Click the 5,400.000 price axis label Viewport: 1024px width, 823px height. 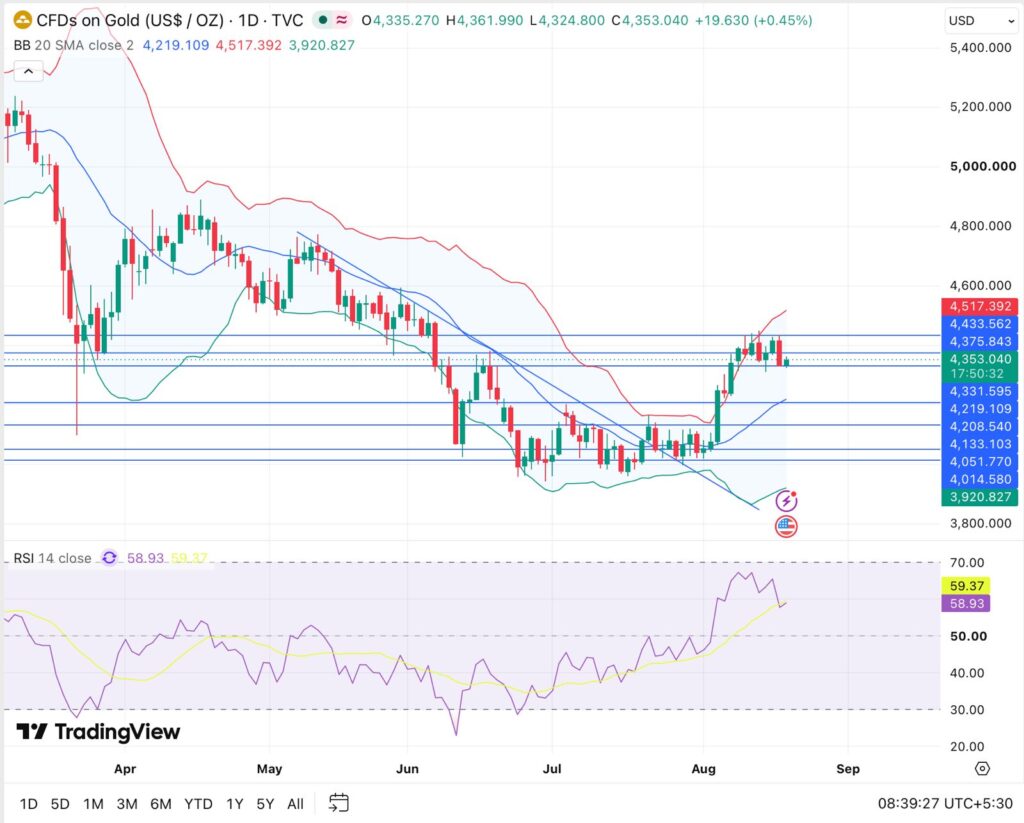click(980, 48)
